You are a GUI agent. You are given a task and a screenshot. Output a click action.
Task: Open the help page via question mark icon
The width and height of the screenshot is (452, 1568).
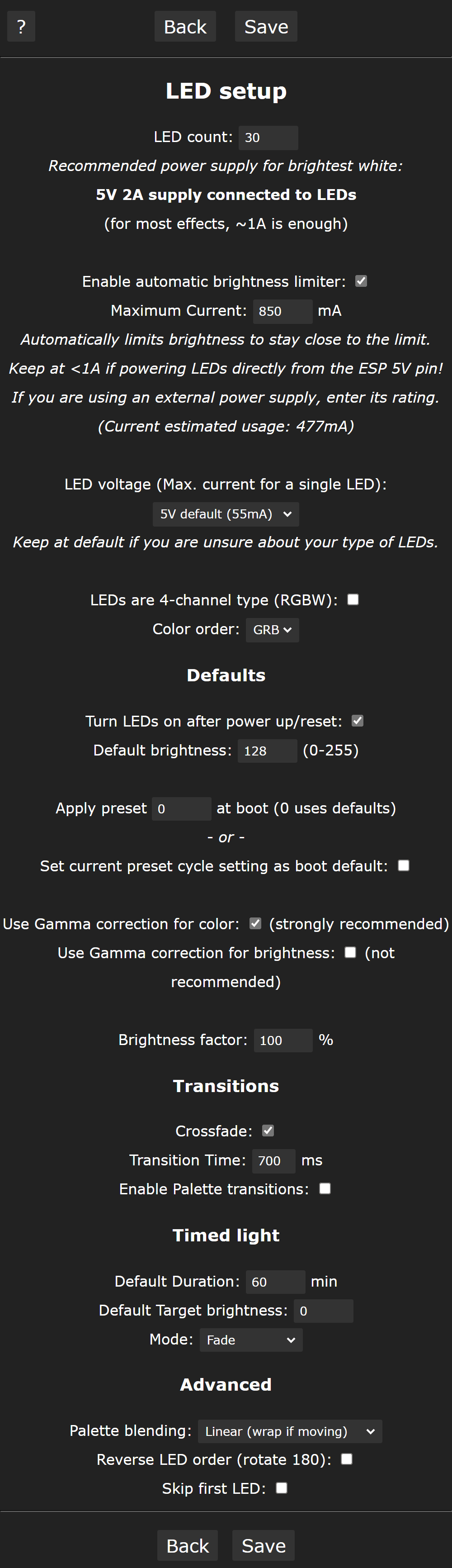point(21,26)
